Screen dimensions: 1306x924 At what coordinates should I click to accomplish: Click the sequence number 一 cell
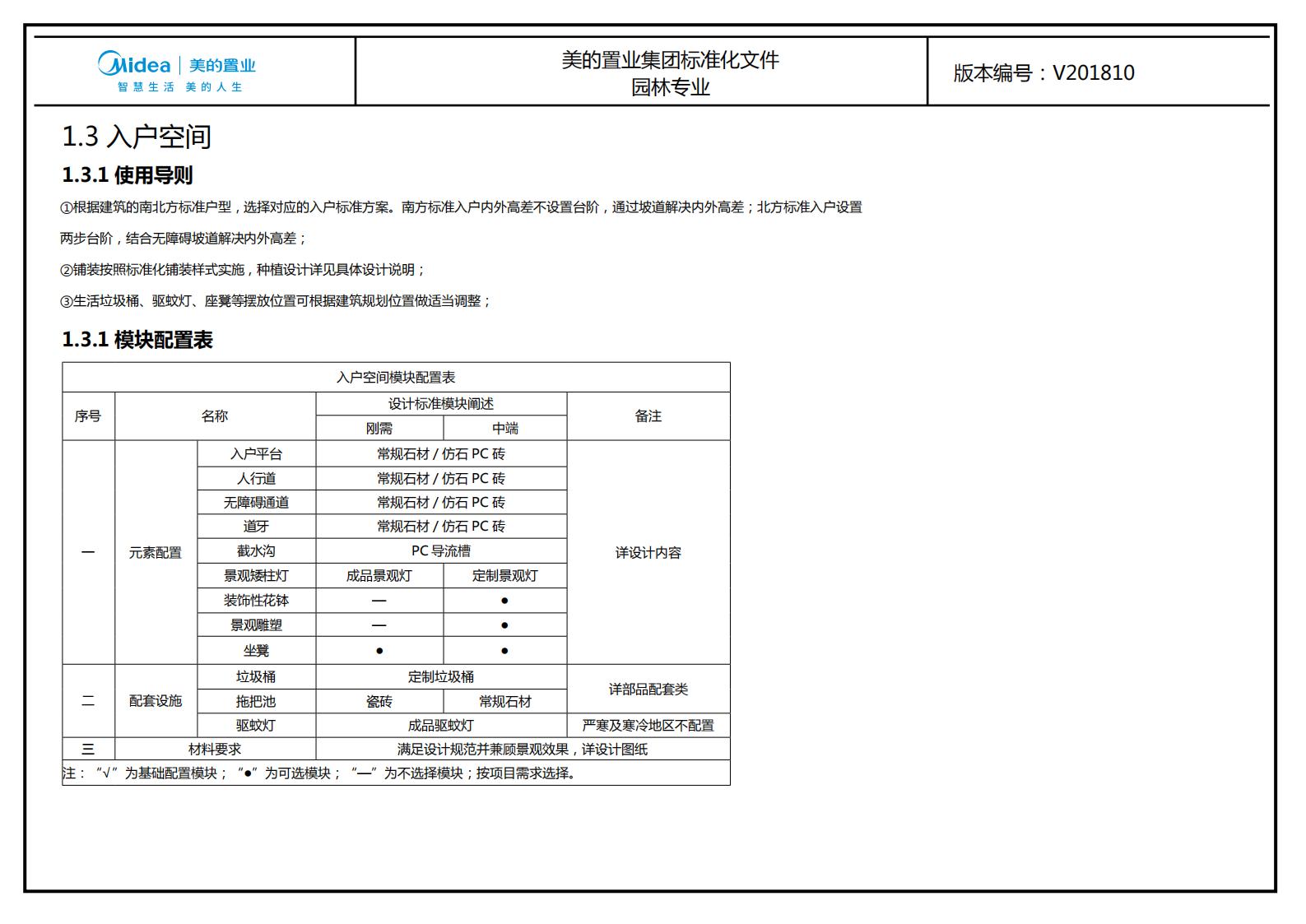[x=88, y=552]
